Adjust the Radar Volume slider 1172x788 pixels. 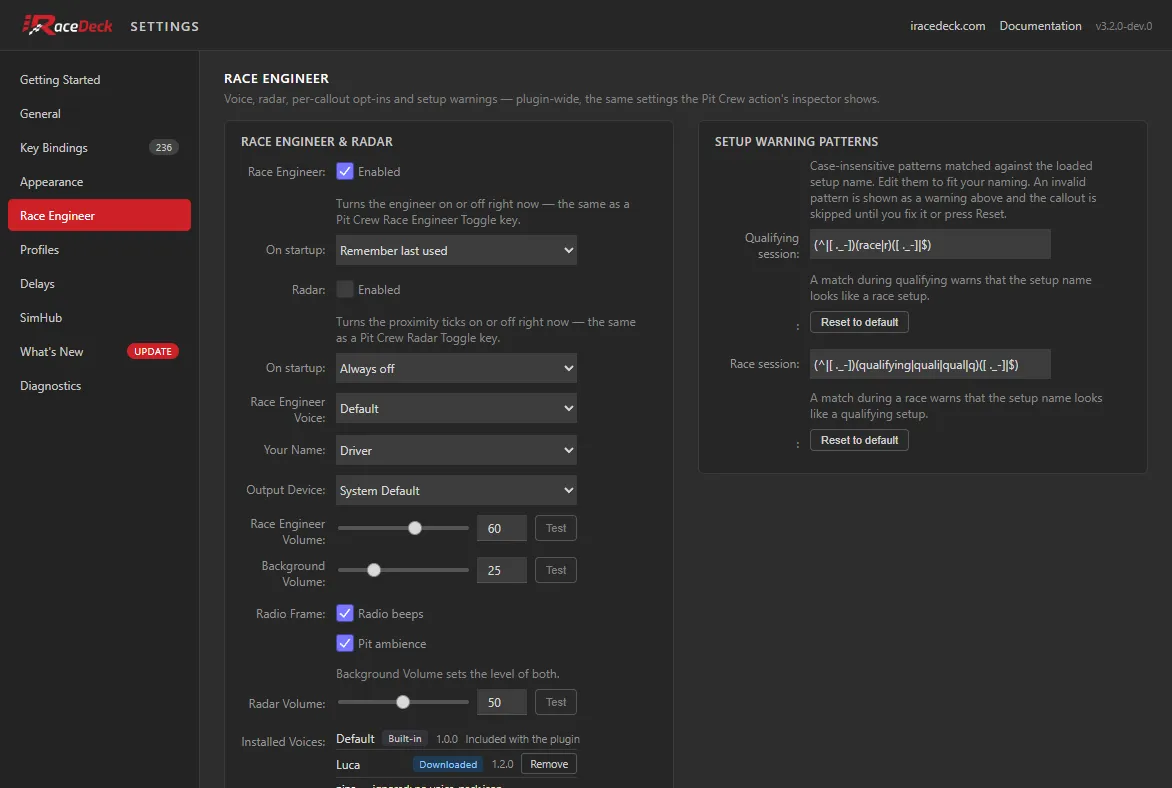[x=404, y=702]
